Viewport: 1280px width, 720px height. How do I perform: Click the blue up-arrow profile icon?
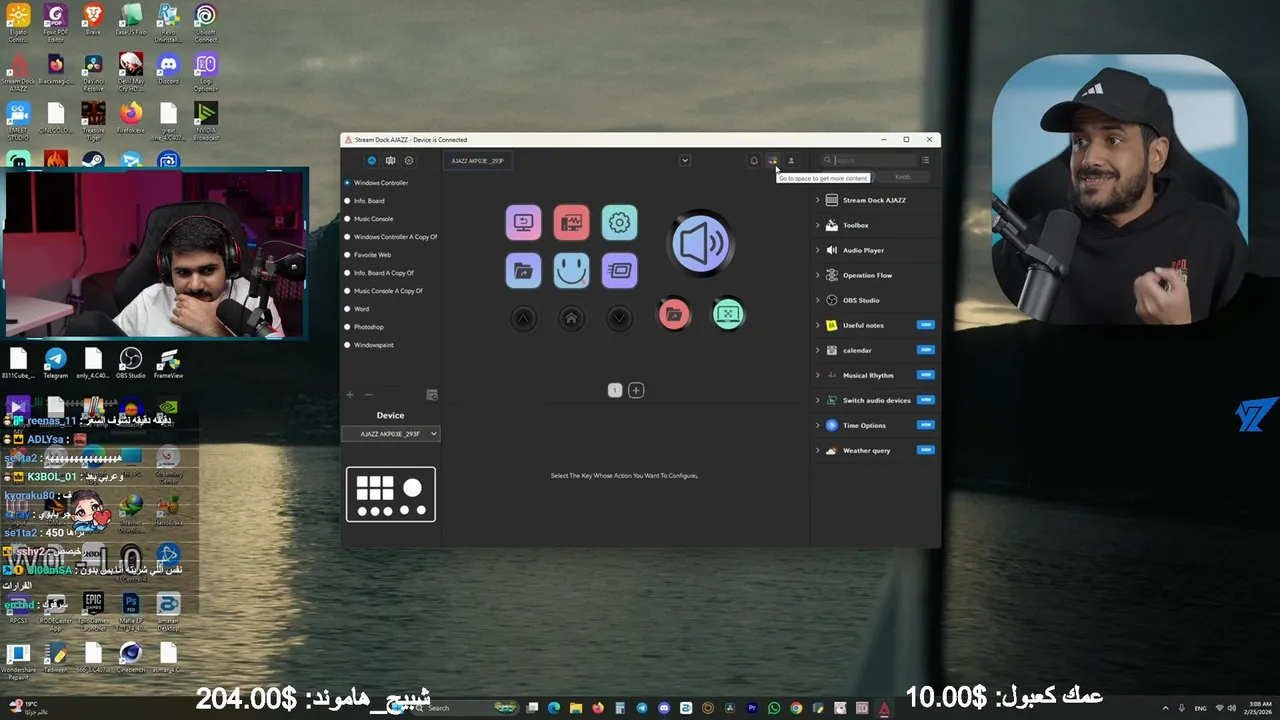[x=372, y=160]
